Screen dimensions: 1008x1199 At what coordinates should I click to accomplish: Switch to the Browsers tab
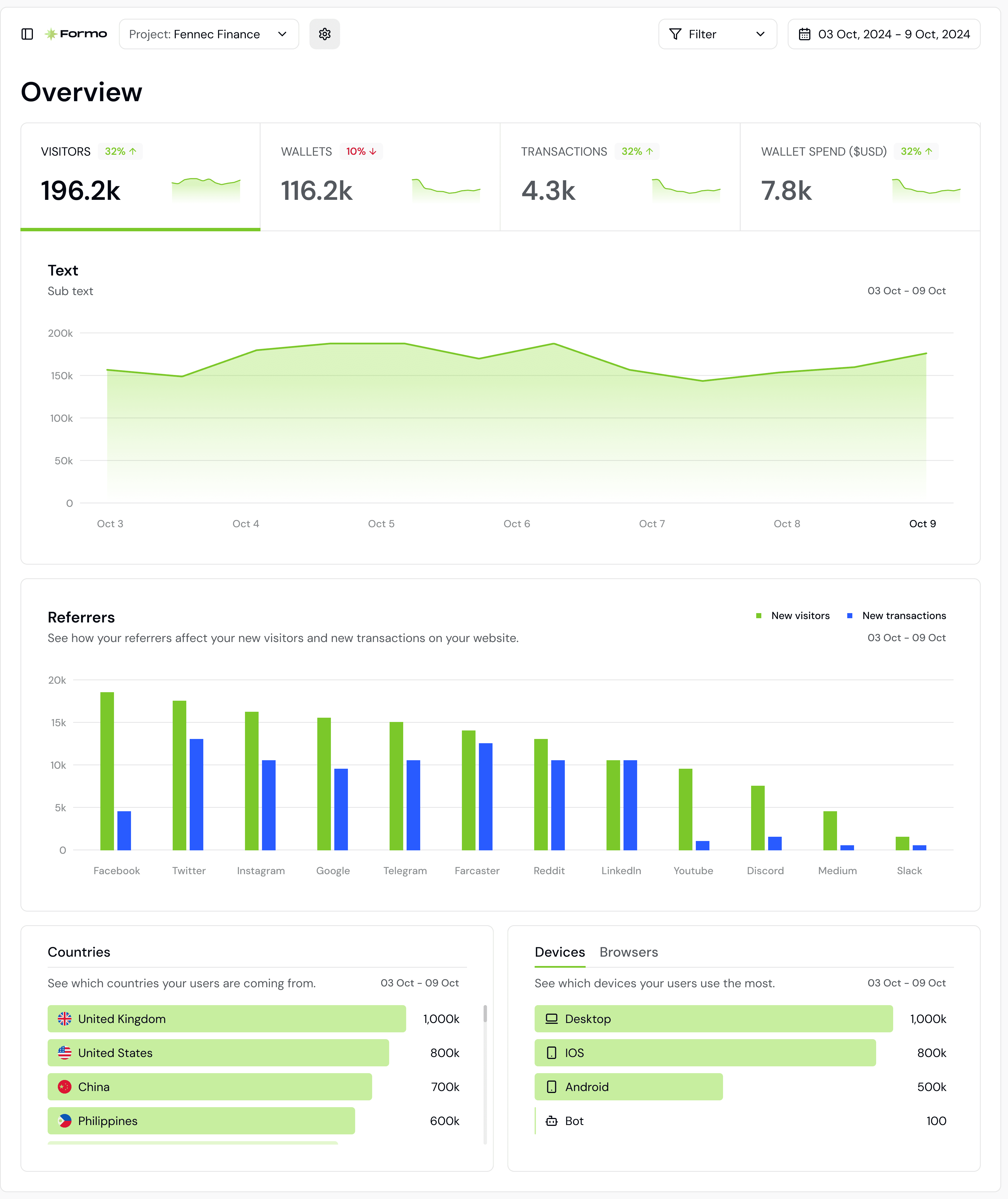(x=629, y=952)
